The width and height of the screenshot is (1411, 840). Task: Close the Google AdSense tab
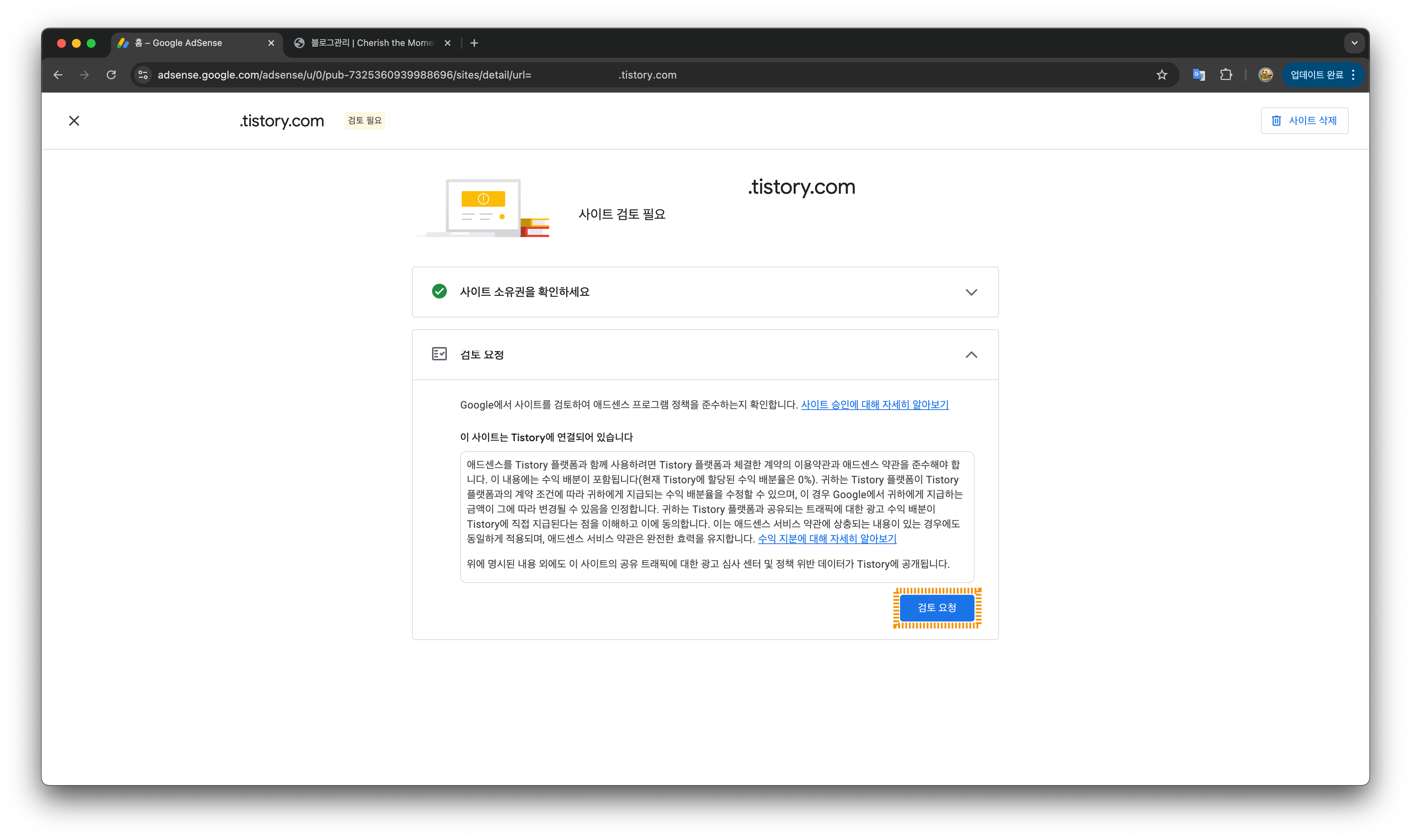coord(271,43)
